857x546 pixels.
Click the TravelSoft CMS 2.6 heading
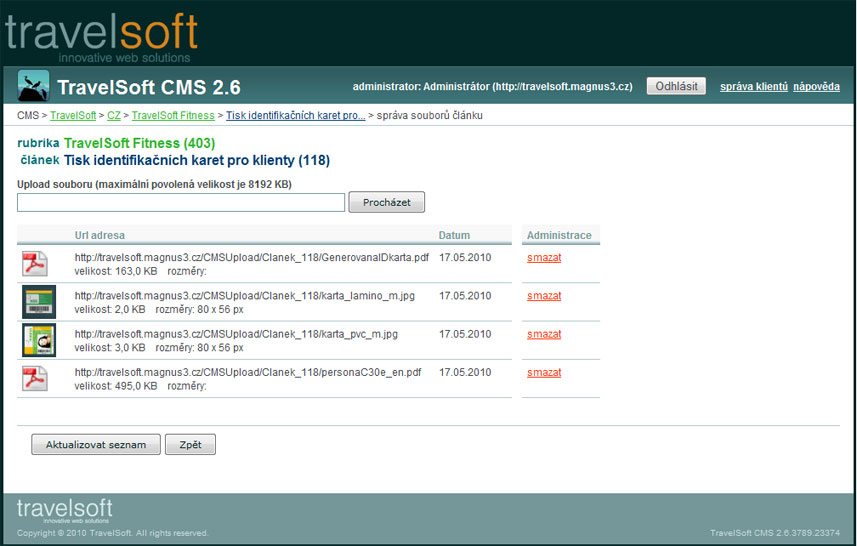coord(149,87)
